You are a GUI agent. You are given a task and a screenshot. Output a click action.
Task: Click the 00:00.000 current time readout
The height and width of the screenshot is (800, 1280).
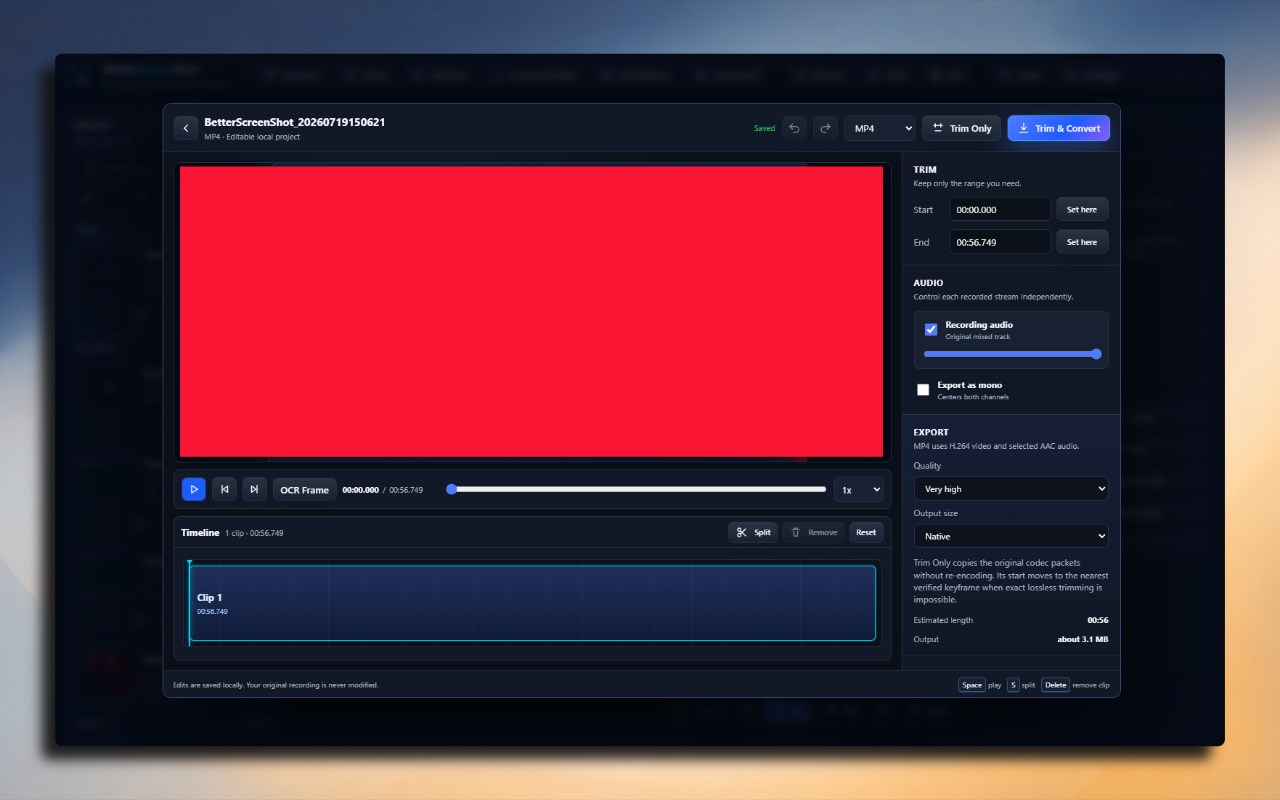pyautogui.click(x=360, y=490)
